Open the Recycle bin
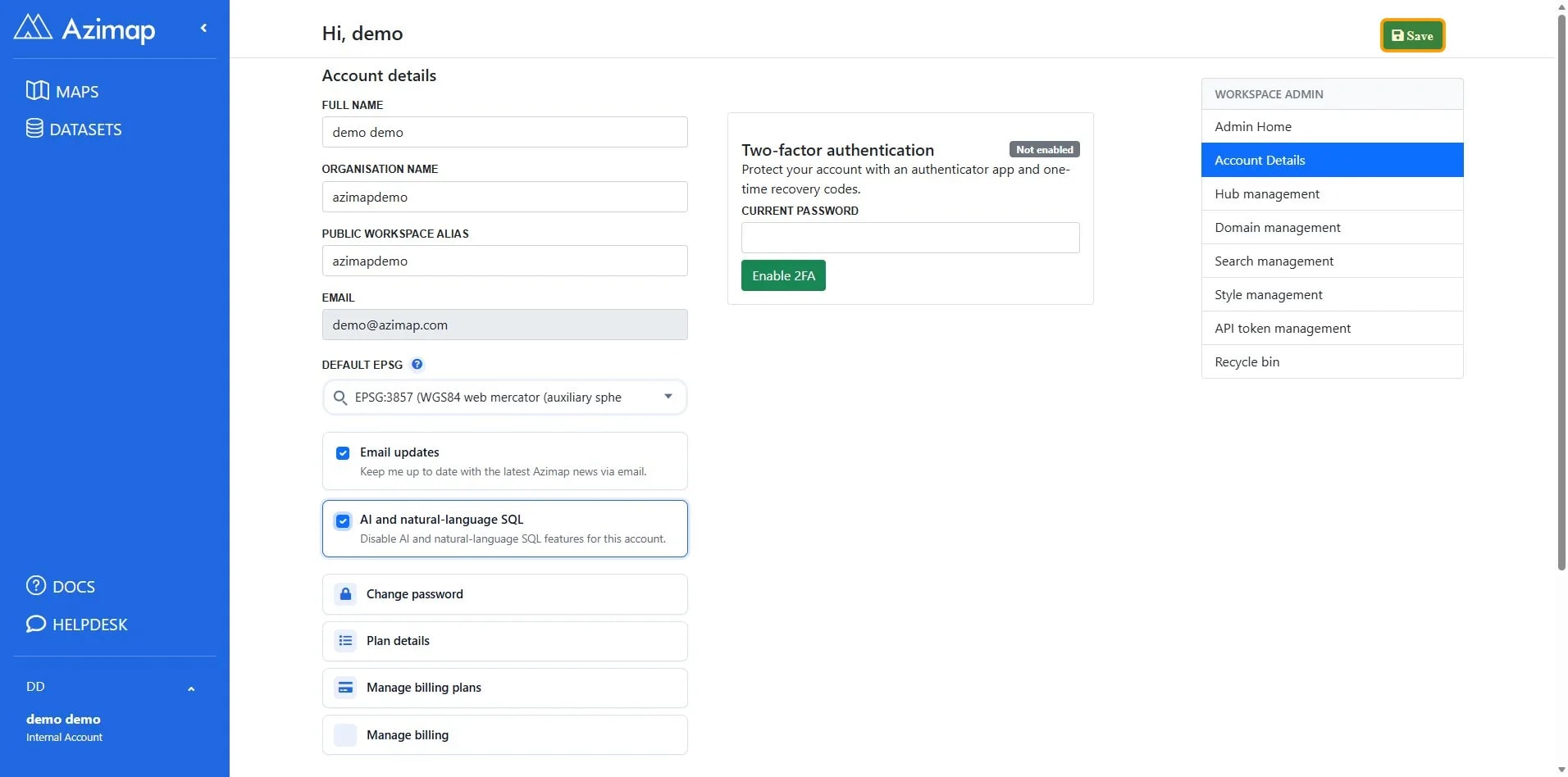 click(1332, 361)
